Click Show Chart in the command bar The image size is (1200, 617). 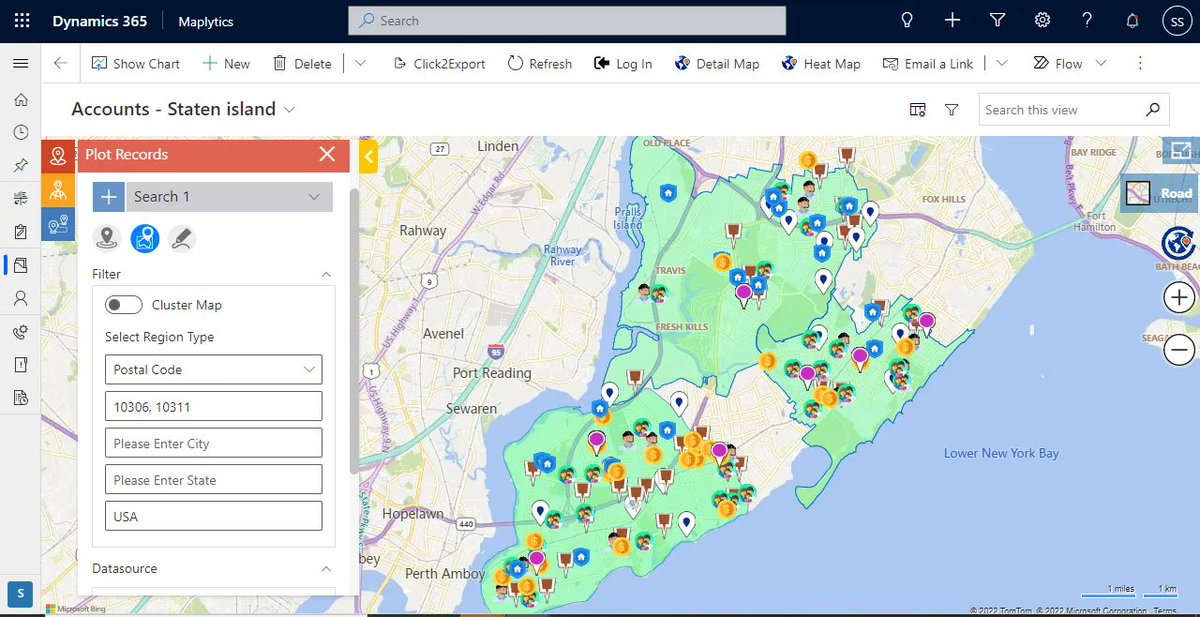click(x=136, y=63)
